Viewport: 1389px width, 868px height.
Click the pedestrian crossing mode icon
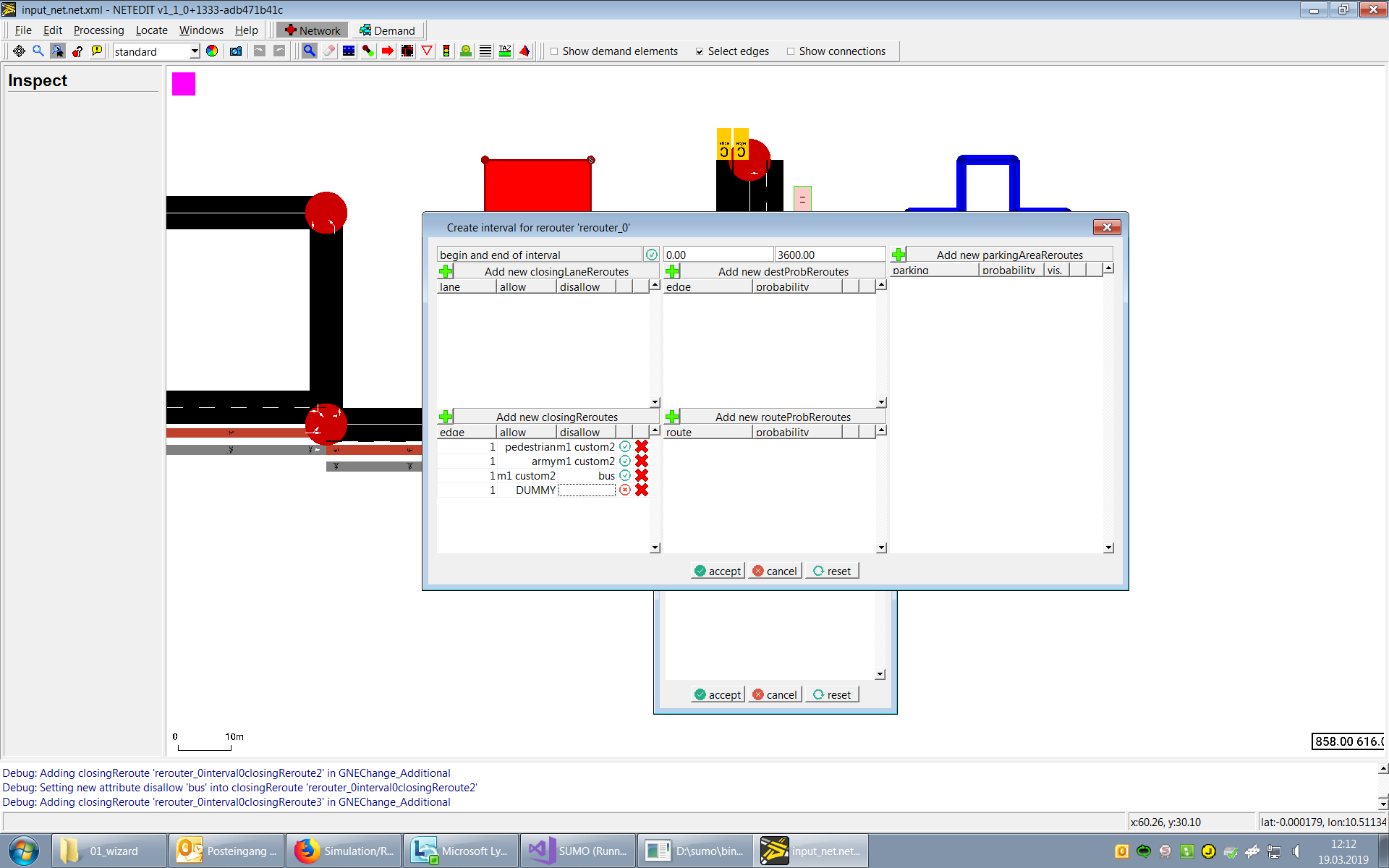(485, 51)
